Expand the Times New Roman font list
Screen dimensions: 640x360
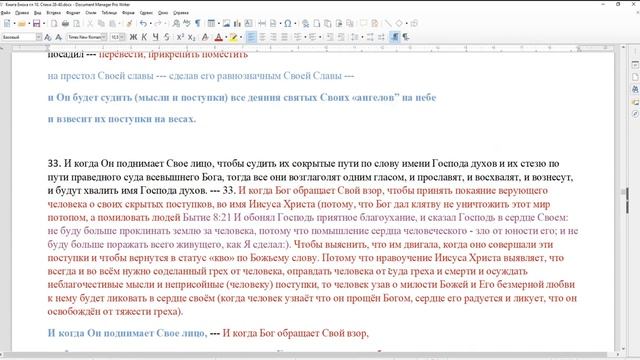click(x=104, y=37)
